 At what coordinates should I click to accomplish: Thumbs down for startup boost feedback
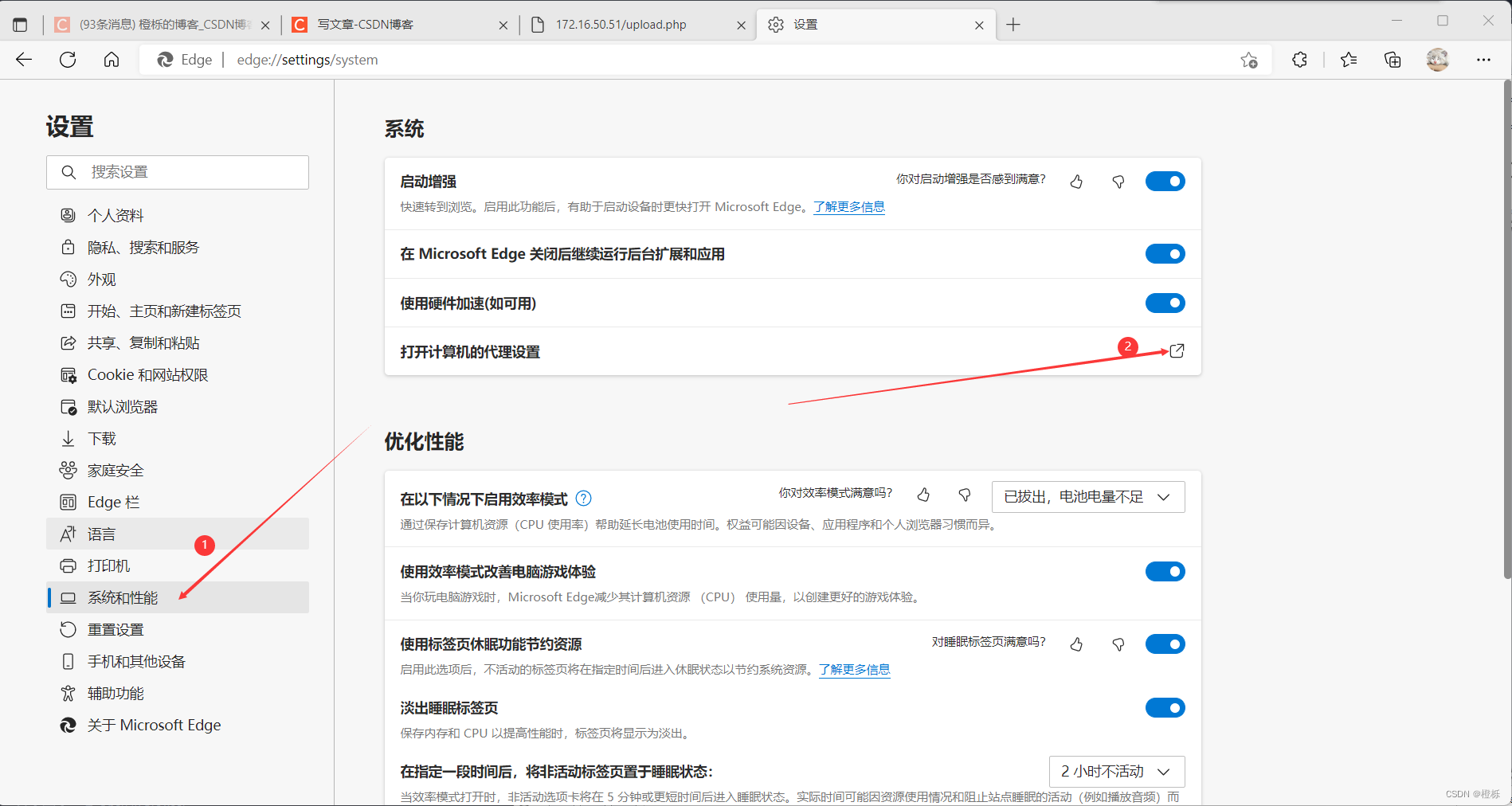pyautogui.click(x=1118, y=182)
